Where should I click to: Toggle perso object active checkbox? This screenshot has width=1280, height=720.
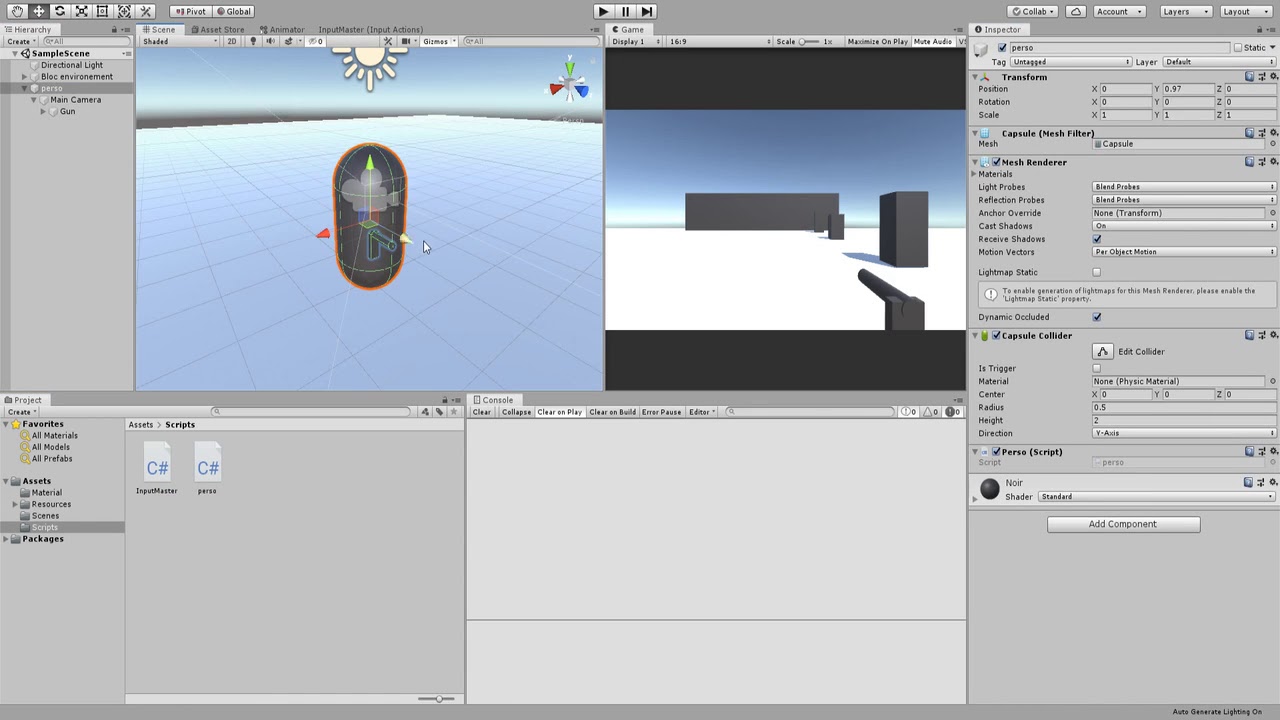[1002, 48]
